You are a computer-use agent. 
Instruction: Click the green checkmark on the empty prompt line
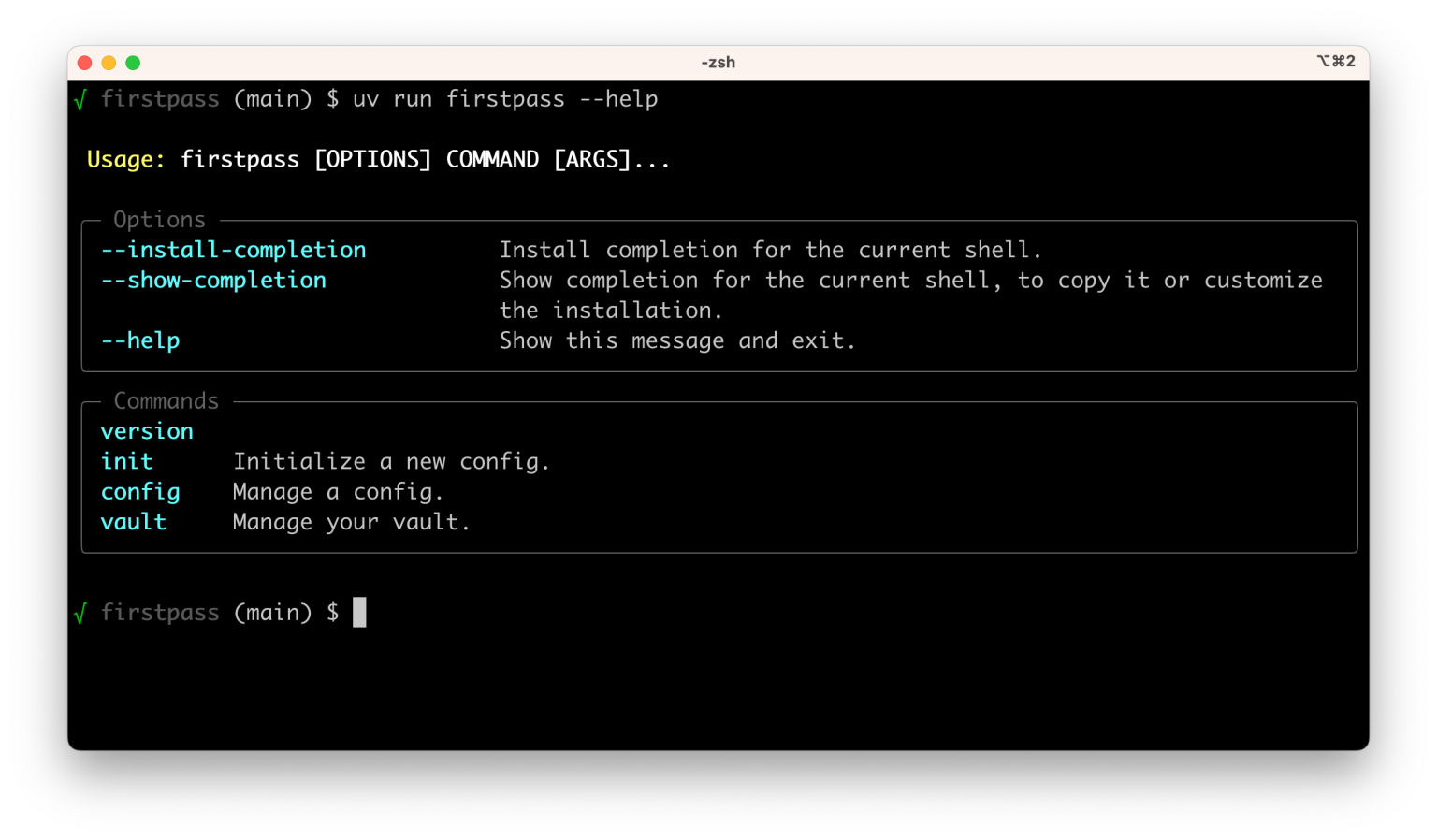point(80,614)
